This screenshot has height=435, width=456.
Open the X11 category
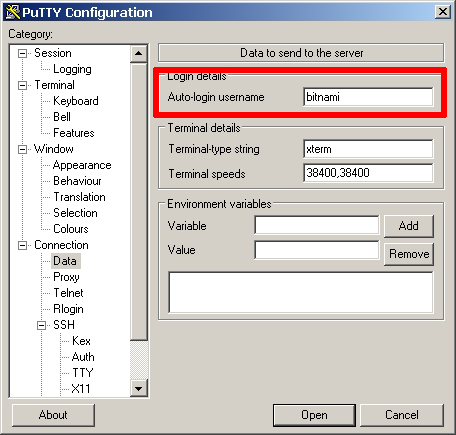81,389
